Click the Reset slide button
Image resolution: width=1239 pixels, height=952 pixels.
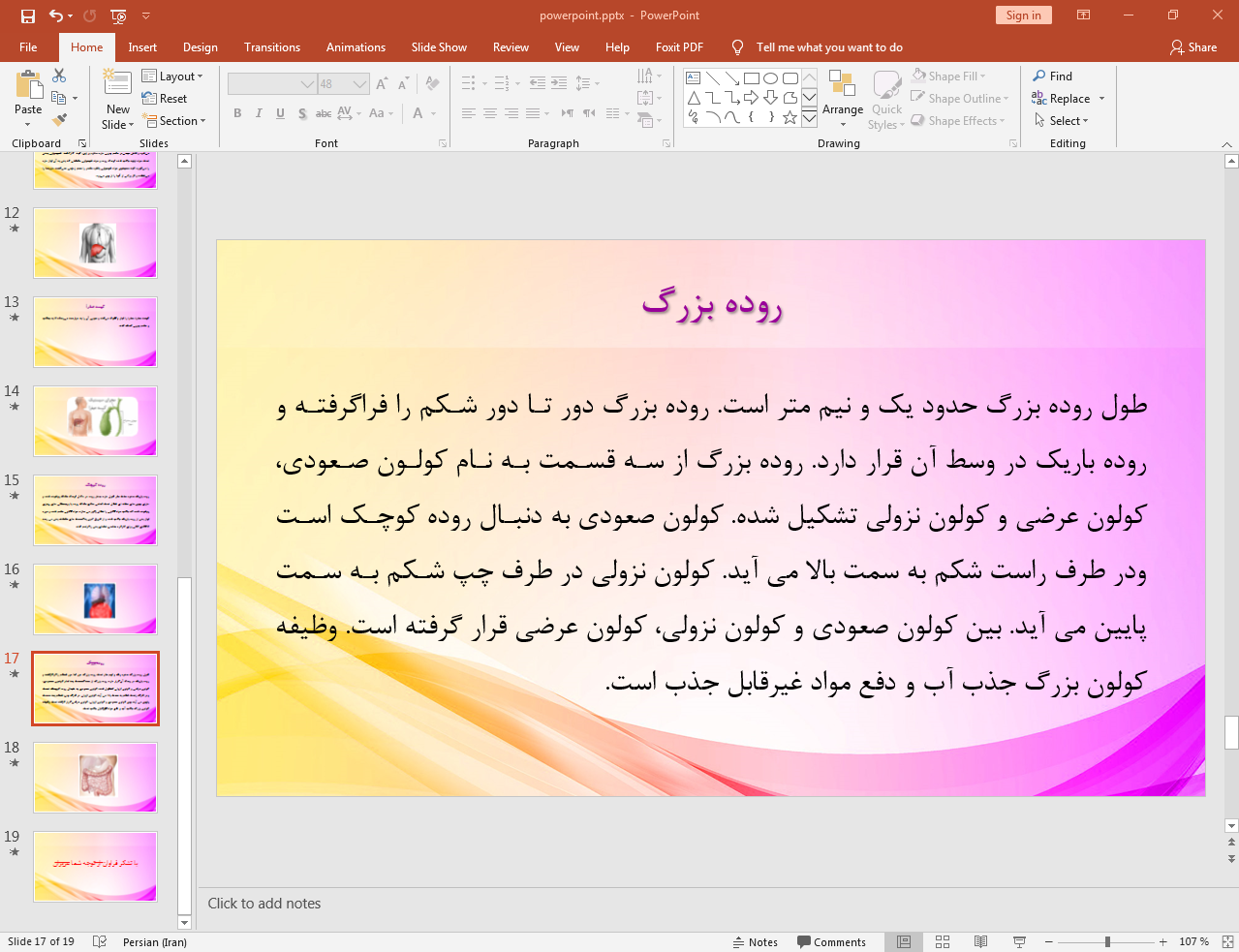click(x=165, y=98)
